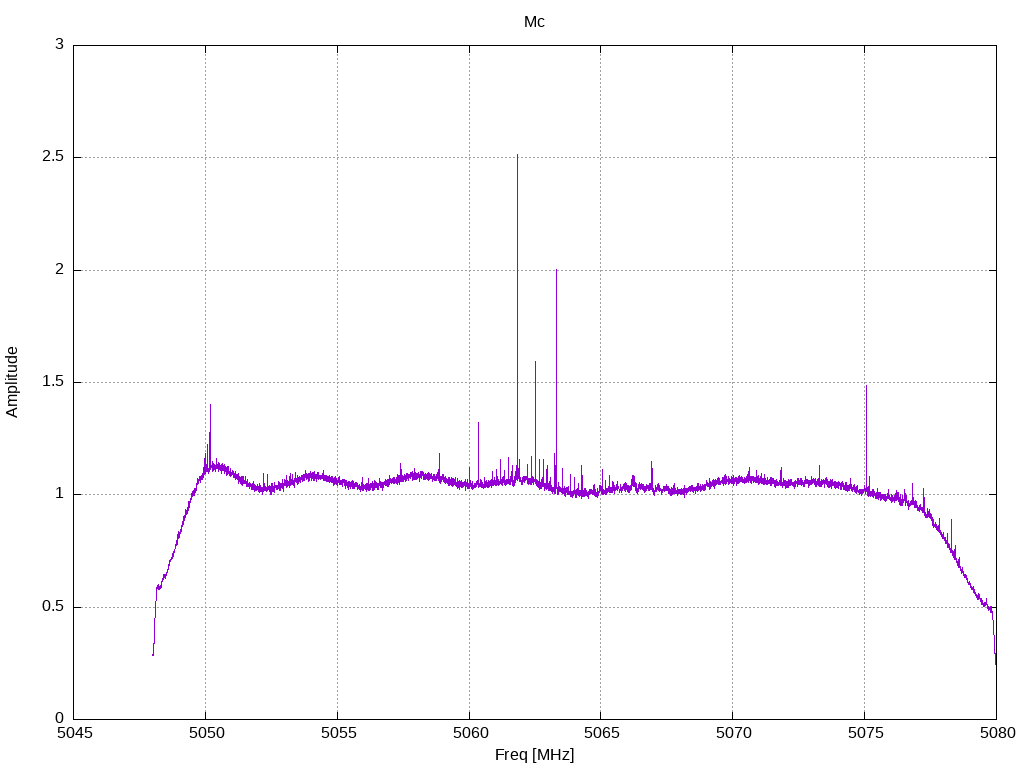Image resolution: width=1024 pixels, height=768 pixels.
Task: Click the x-axis tick label 5055
Action: (x=338, y=733)
